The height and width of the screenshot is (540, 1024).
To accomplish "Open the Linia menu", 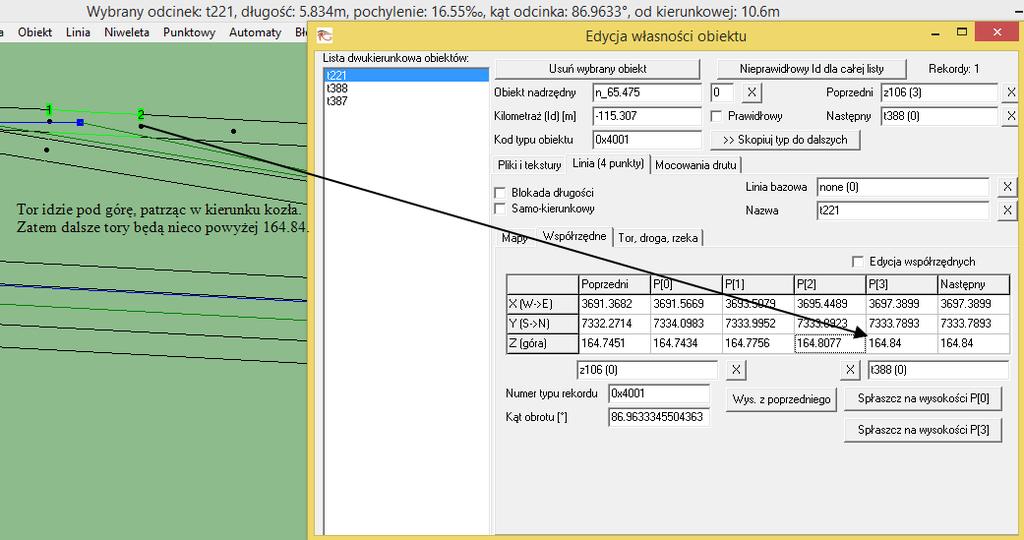I will tap(78, 32).
